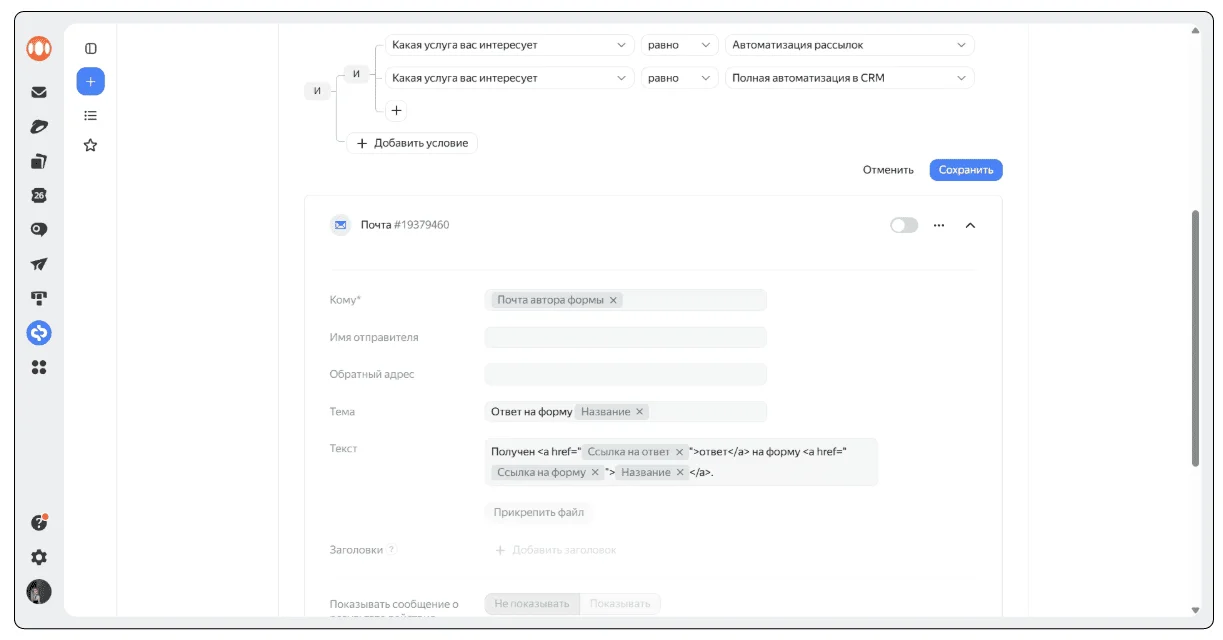Save conditions with Сохранить

(x=966, y=170)
